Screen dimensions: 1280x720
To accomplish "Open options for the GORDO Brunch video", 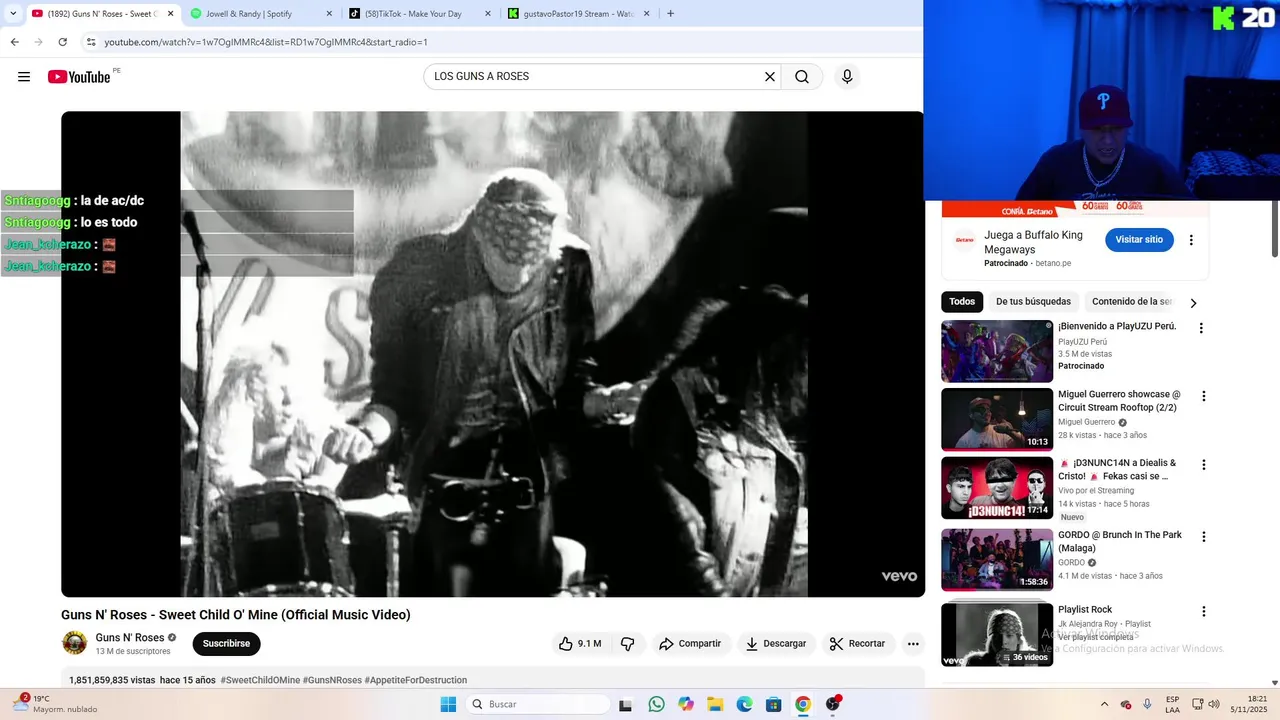I will (x=1203, y=537).
